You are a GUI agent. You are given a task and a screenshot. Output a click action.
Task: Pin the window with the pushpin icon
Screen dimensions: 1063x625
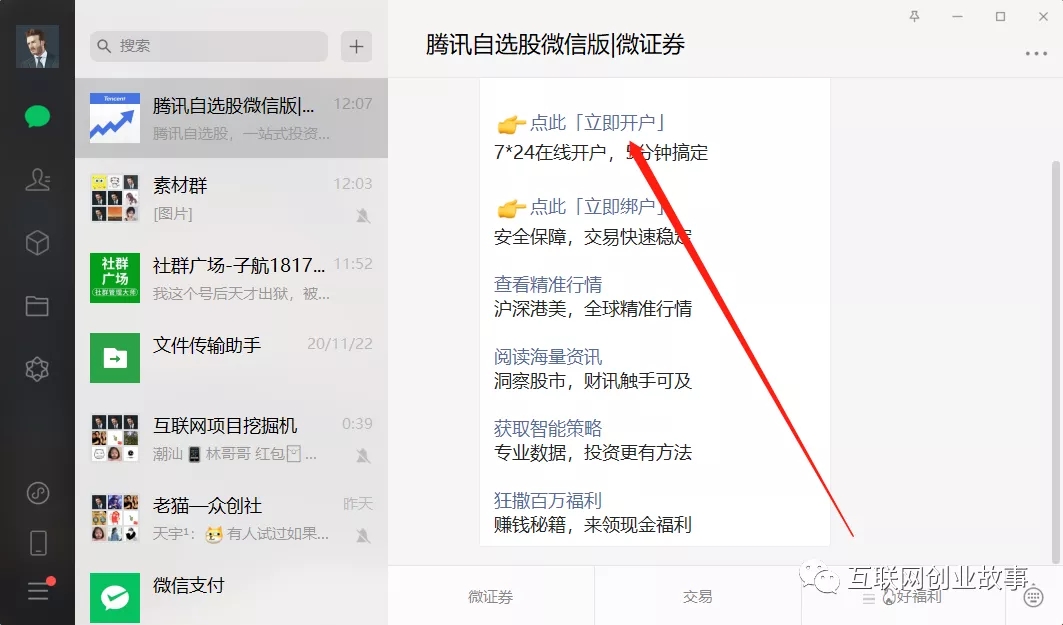tap(915, 17)
